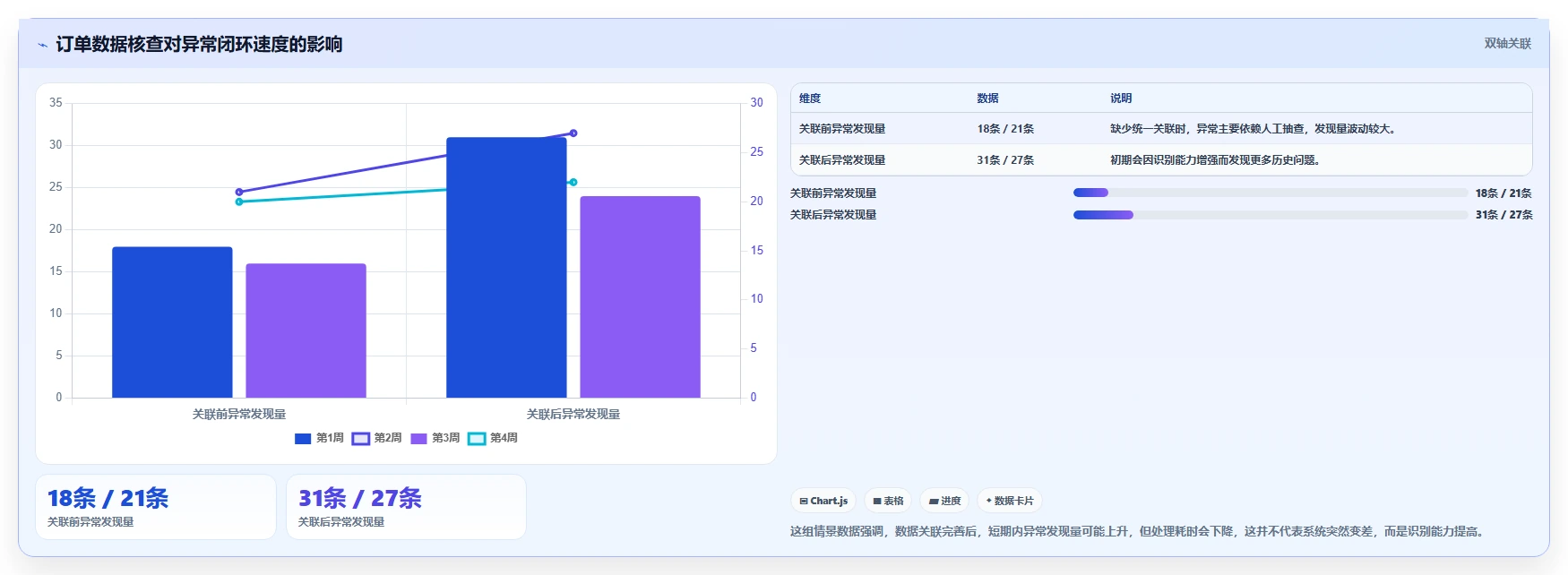Toggle the 第1周 legend entry
This screenshot has width=1568, height=575.
tap(319, 438)
